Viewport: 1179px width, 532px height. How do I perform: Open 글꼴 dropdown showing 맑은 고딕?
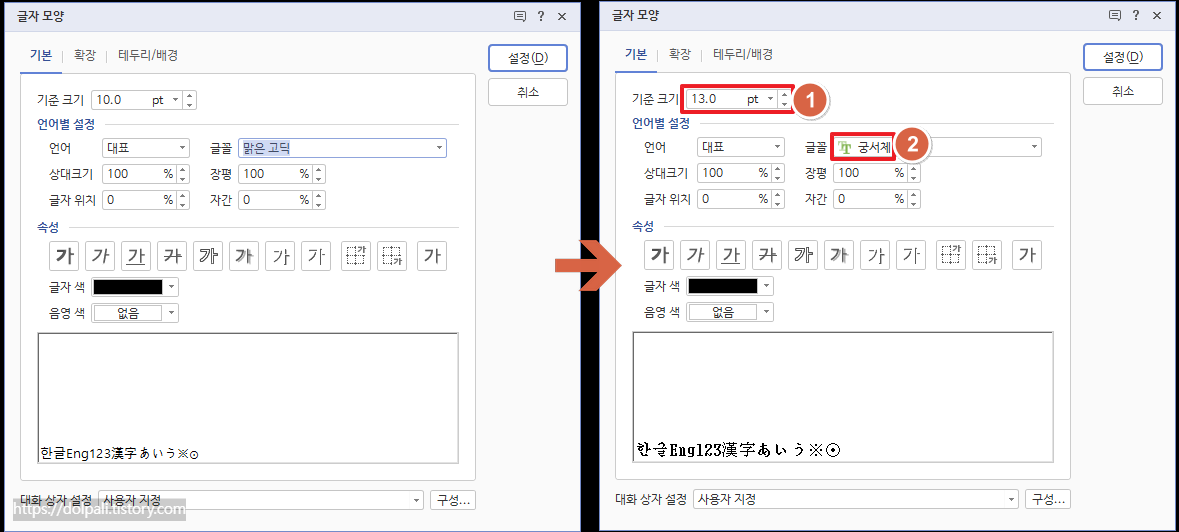[342, 148]
